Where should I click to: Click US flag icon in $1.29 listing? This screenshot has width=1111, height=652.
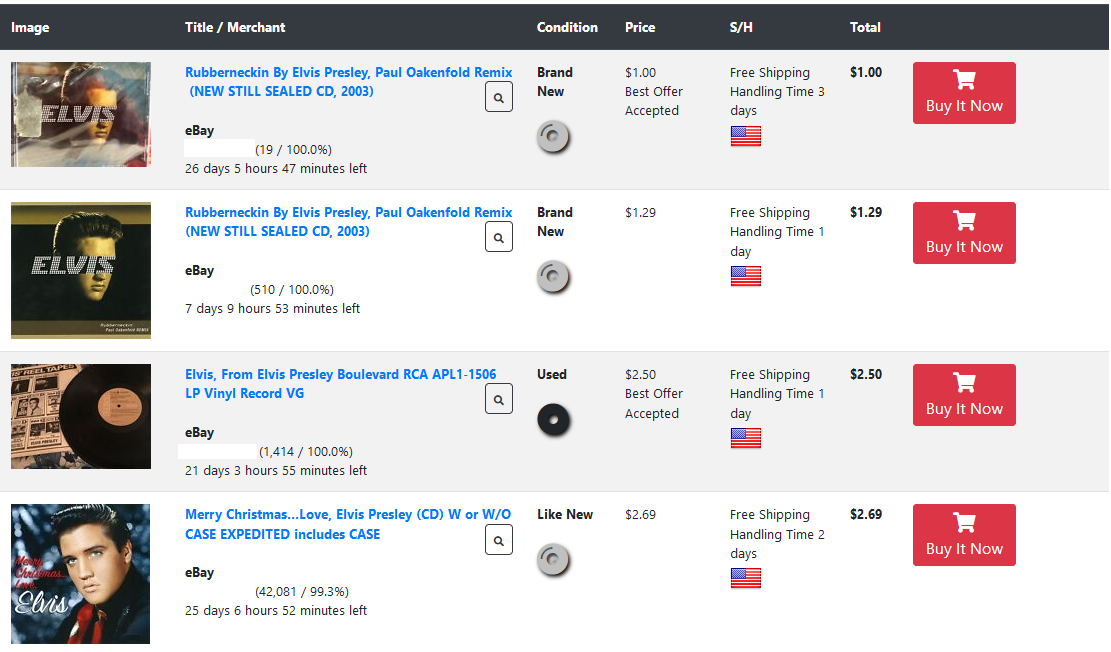click(x=745, y=276)
